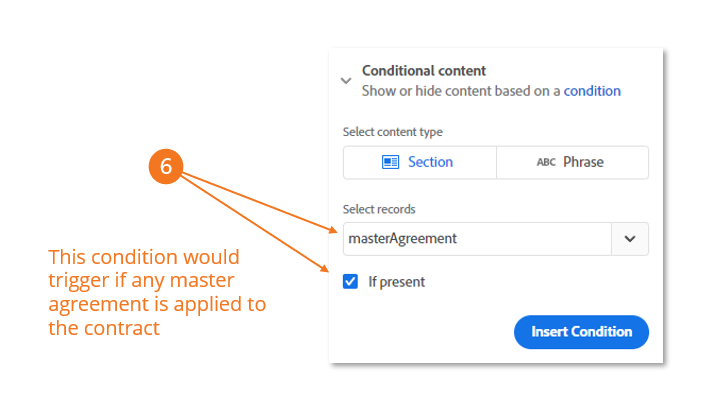The height and width of the screenshot is (409, 710).
Task: Select the Section content type
Action: coord(419,162)
